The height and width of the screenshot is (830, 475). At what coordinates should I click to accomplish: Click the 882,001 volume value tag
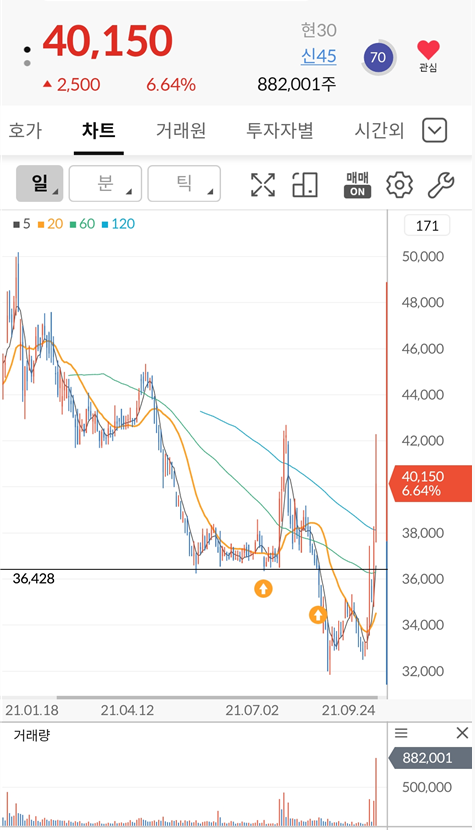point(429,758)
